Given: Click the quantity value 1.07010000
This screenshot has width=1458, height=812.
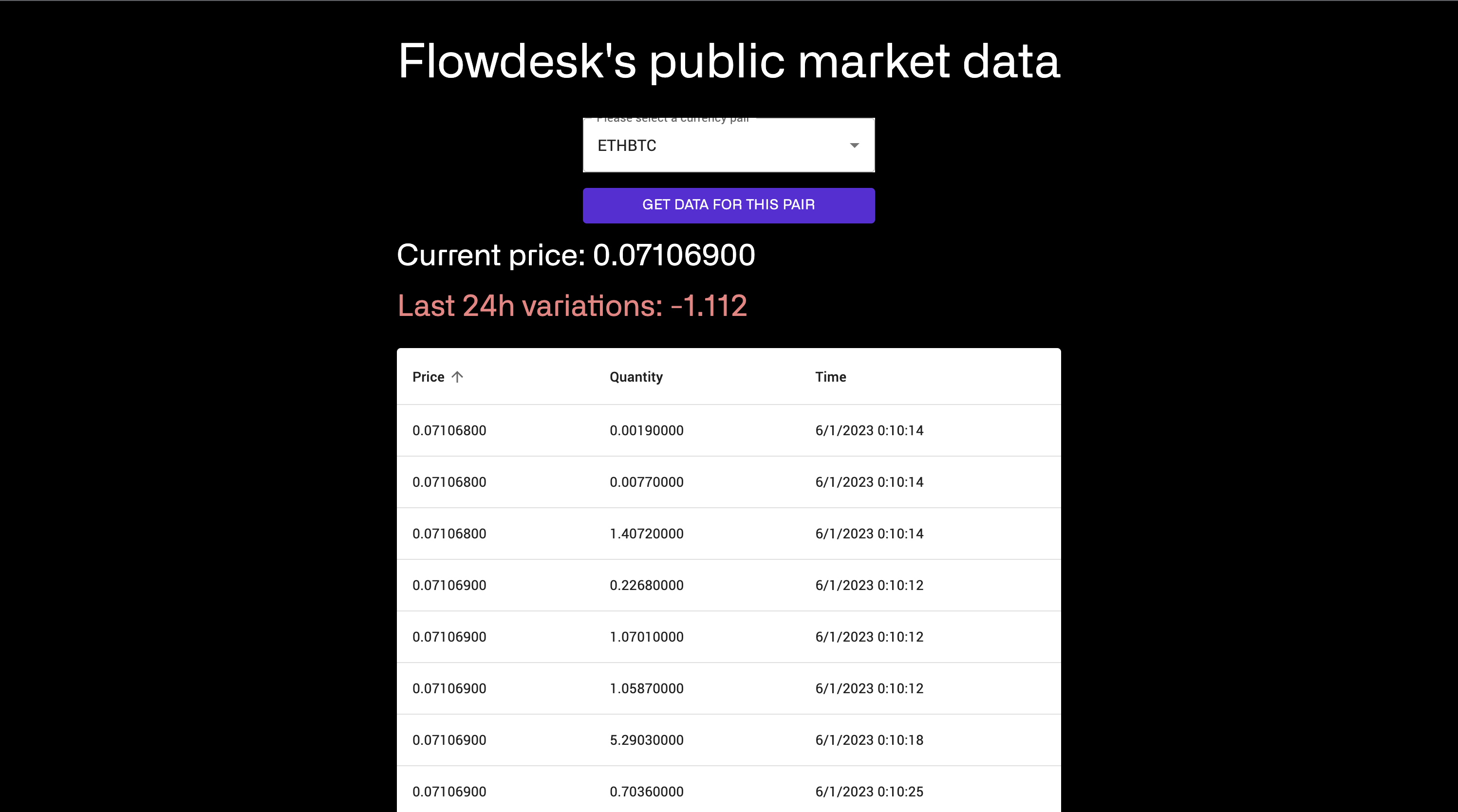Looking at the screenshot, I should click(x=646, y=637).
